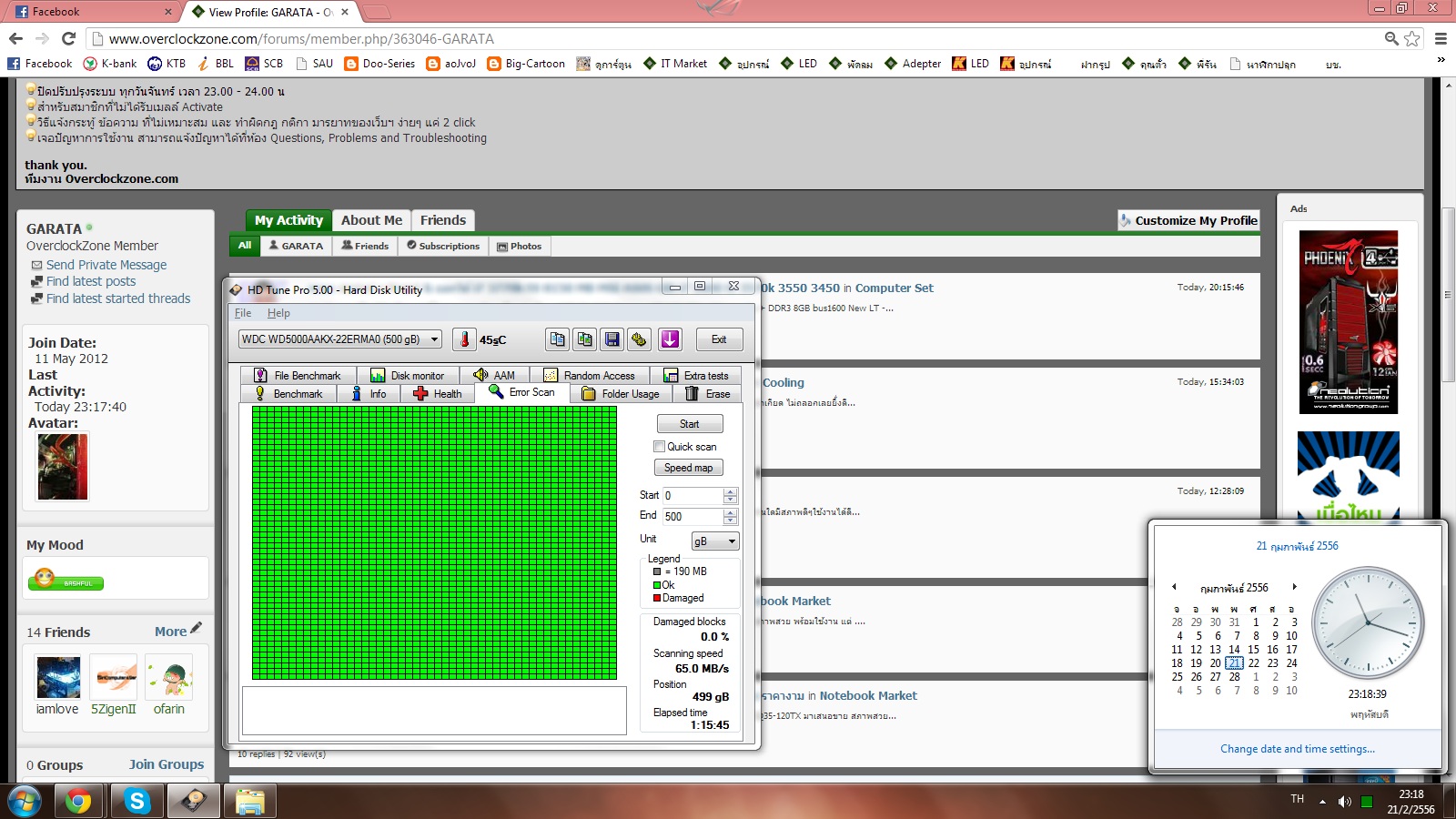This screenshot has height=819, width=1456.
Task: Switch to the Benchmark tab
Action: [x=288, y=394]
